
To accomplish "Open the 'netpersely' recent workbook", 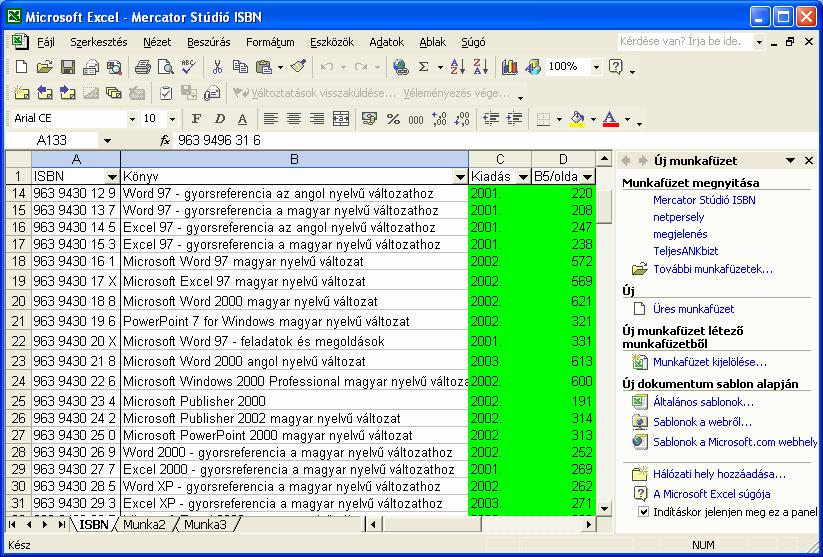I will click(678, 217).
